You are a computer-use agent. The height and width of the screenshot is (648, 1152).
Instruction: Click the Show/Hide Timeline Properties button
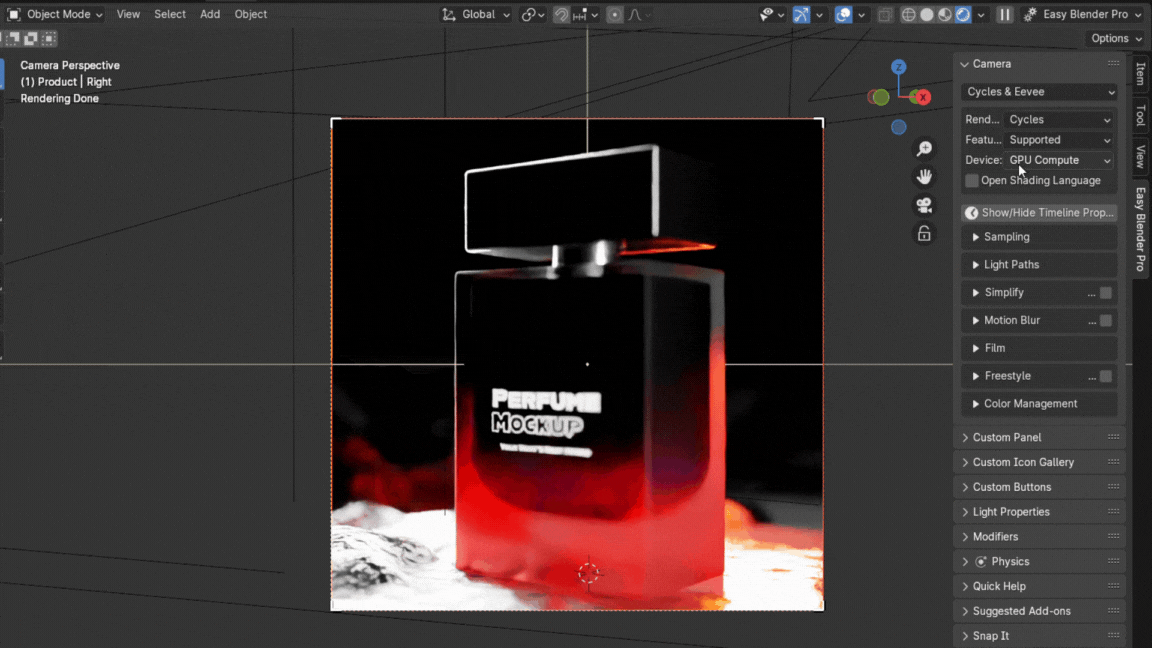point(1039,213)
